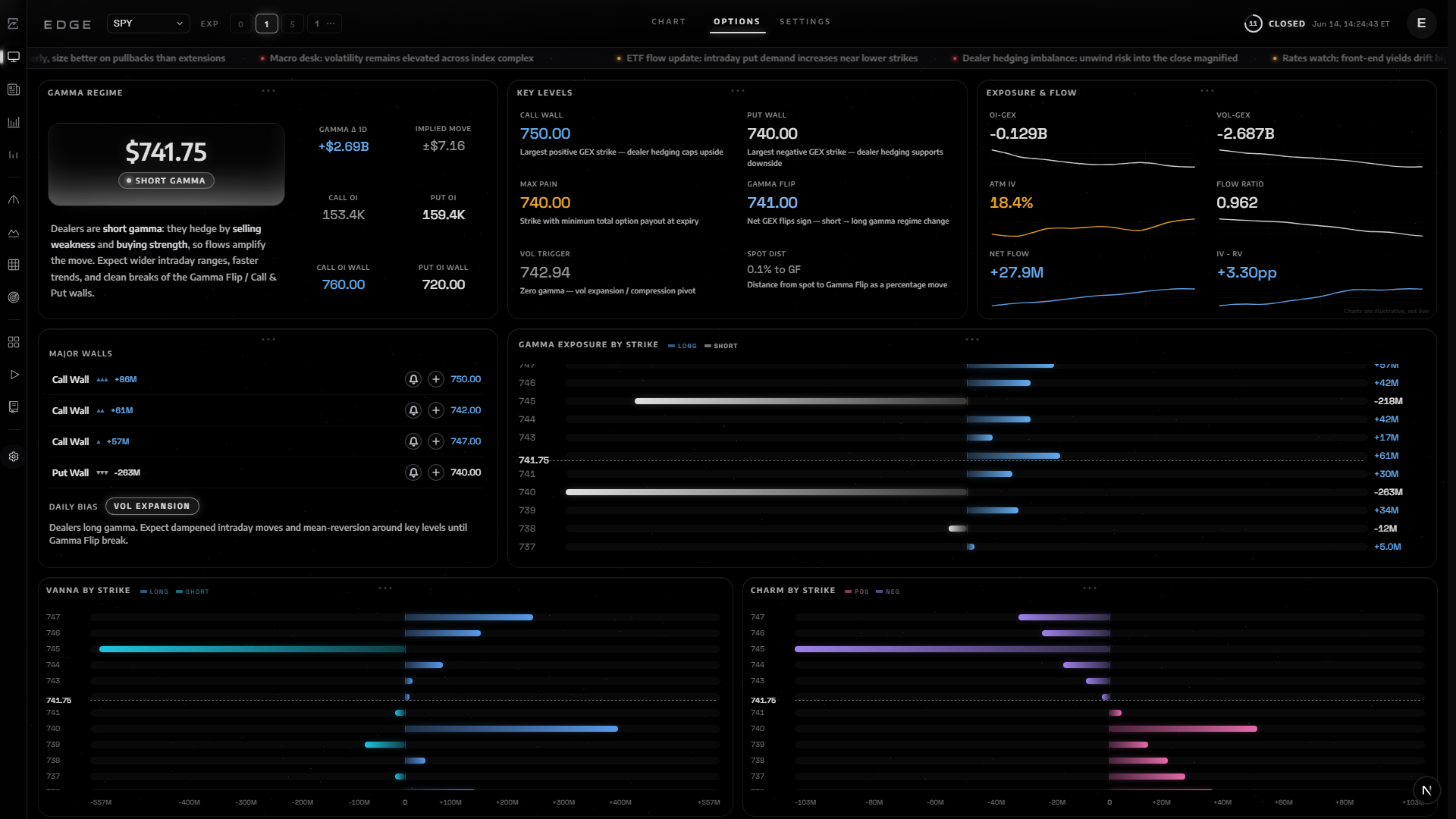Image resolution: width=1456 pixels, height=819 pixels.
Task: Switch to the SETTINGS tab
Action: (x=805, y=22)
